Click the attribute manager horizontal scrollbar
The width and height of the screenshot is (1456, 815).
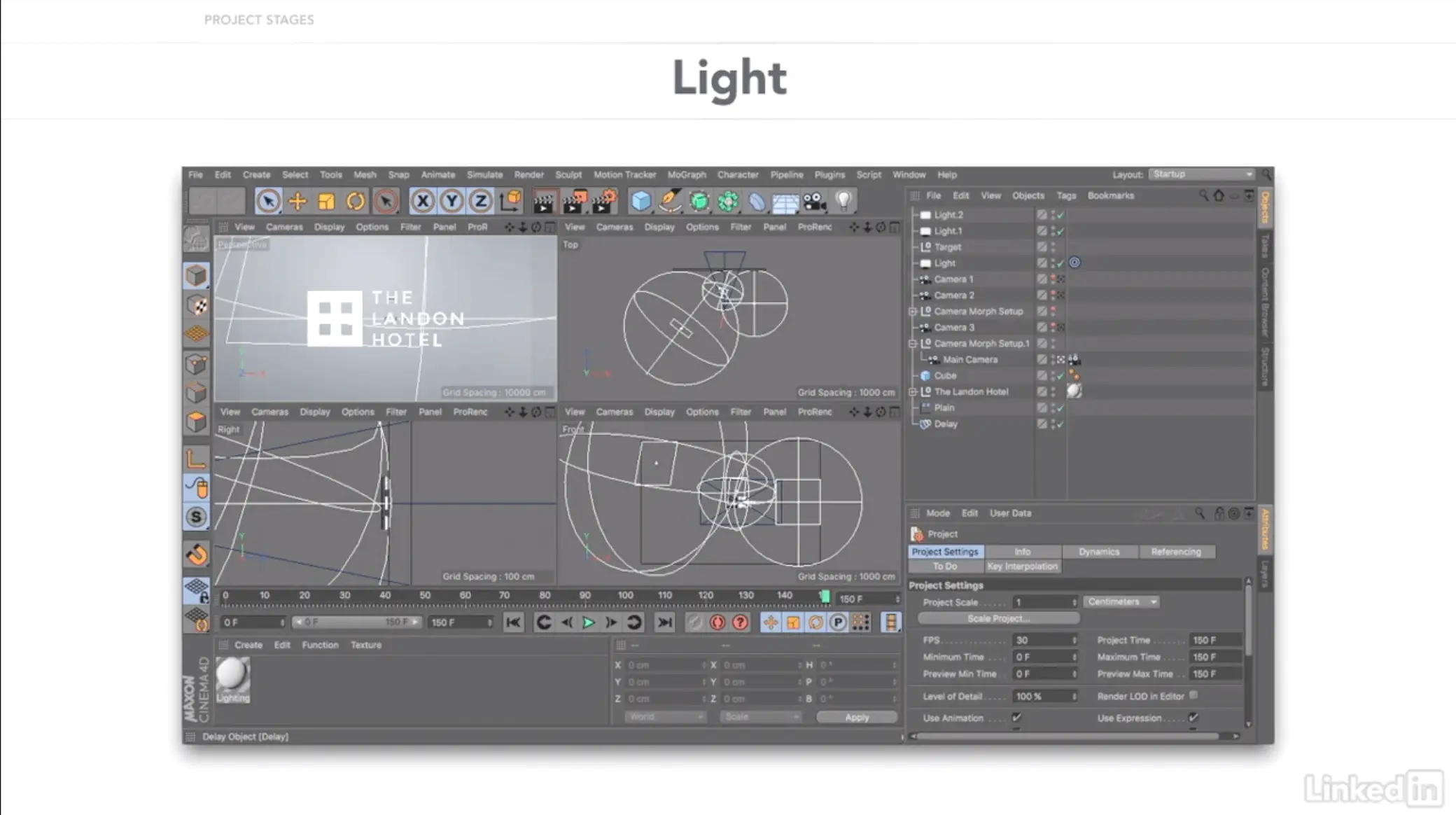(x=1070, y=736)
